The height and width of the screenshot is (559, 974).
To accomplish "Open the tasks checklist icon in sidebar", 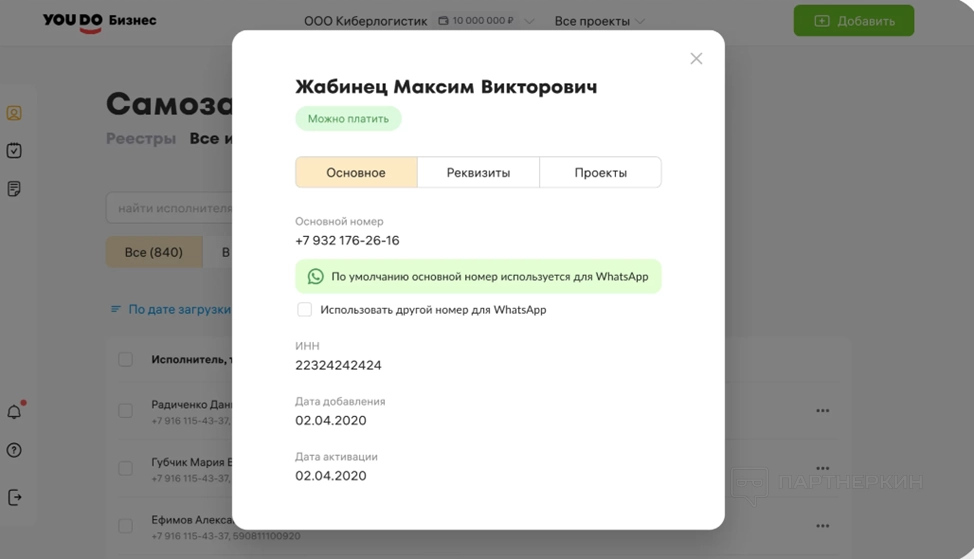I will pos(14,151).
